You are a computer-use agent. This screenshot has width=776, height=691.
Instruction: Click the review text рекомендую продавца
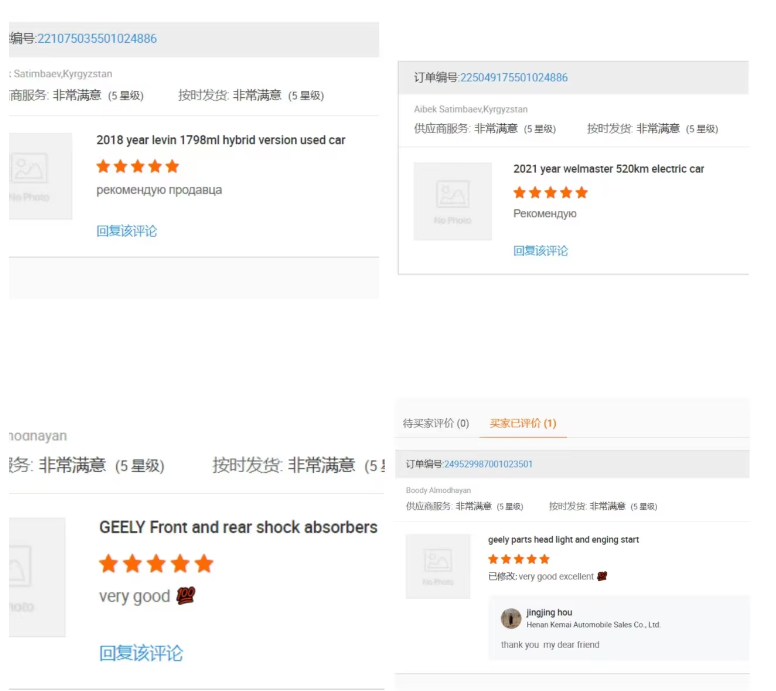pyautogui.click(x=159, y=190)
